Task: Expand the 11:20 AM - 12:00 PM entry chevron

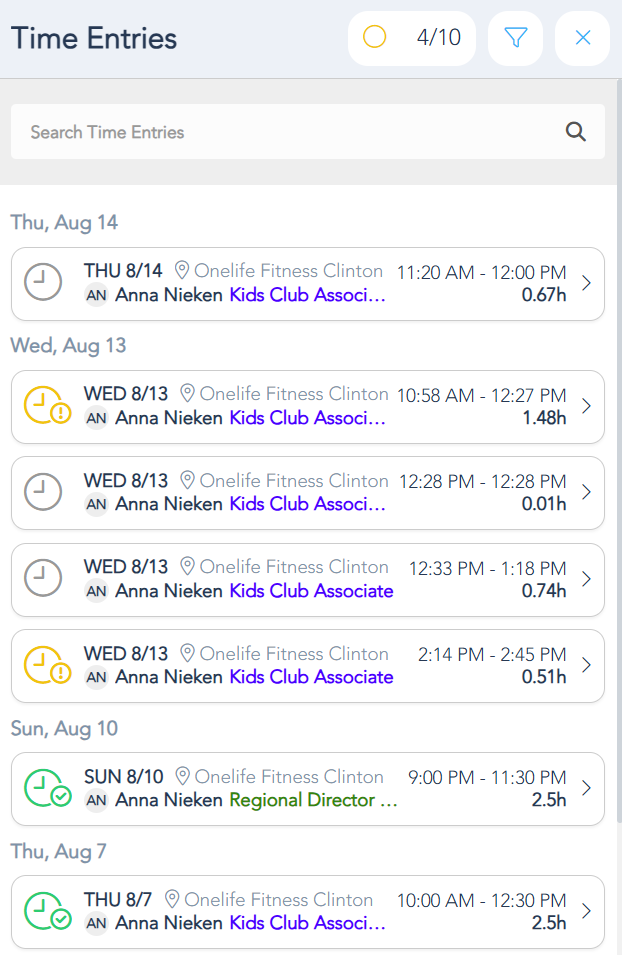Action: click(586, 284)
